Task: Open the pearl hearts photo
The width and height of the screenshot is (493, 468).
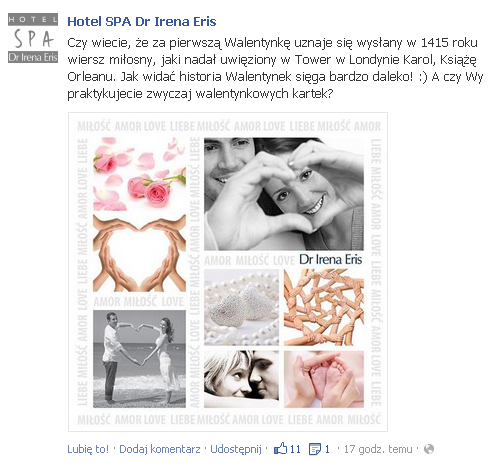Action: pyautogui.click(x=241, y=308)
